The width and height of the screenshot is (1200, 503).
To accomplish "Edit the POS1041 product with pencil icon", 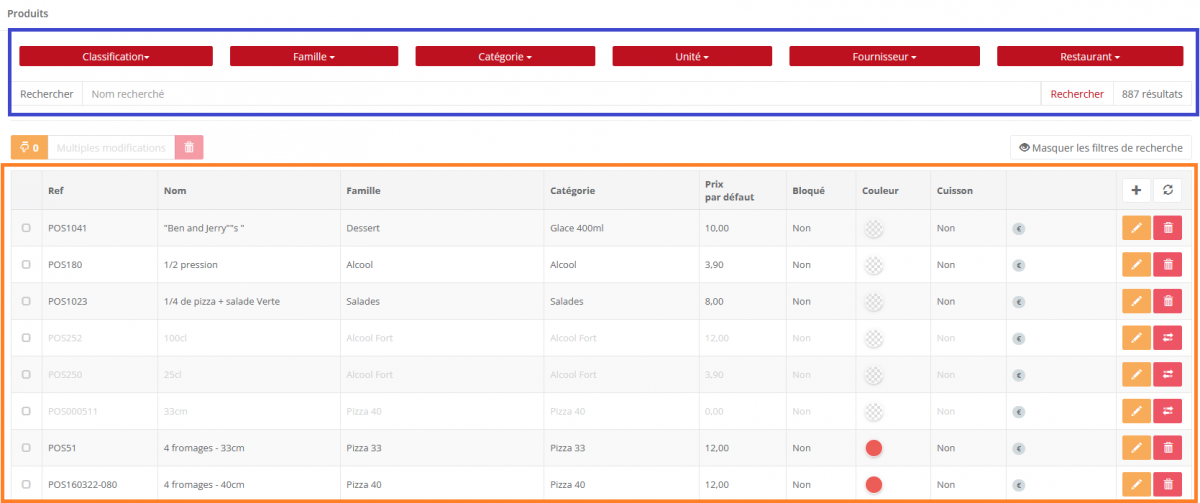I will point(1136,228).
